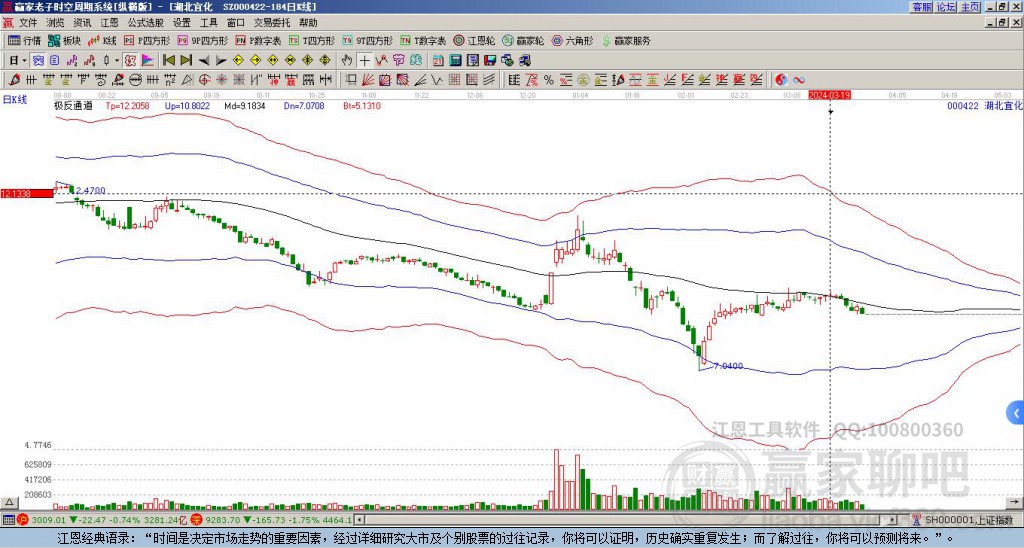Click the black left arrow icon

pos(204,61)
